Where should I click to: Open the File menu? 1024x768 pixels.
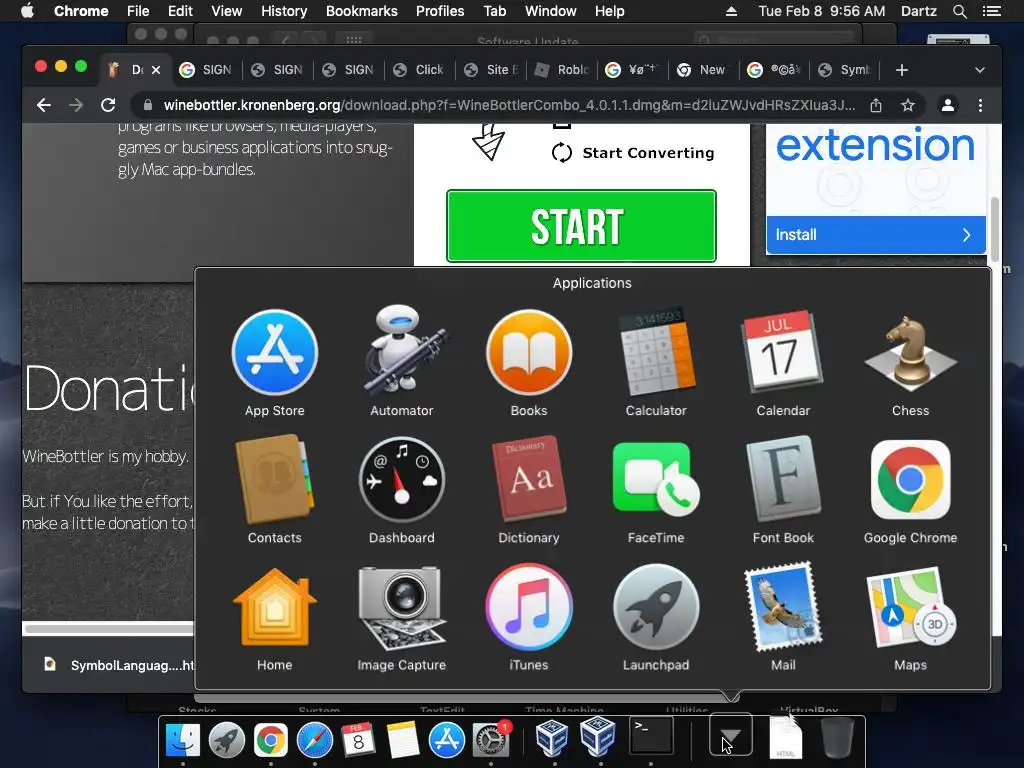click(138, 11)
